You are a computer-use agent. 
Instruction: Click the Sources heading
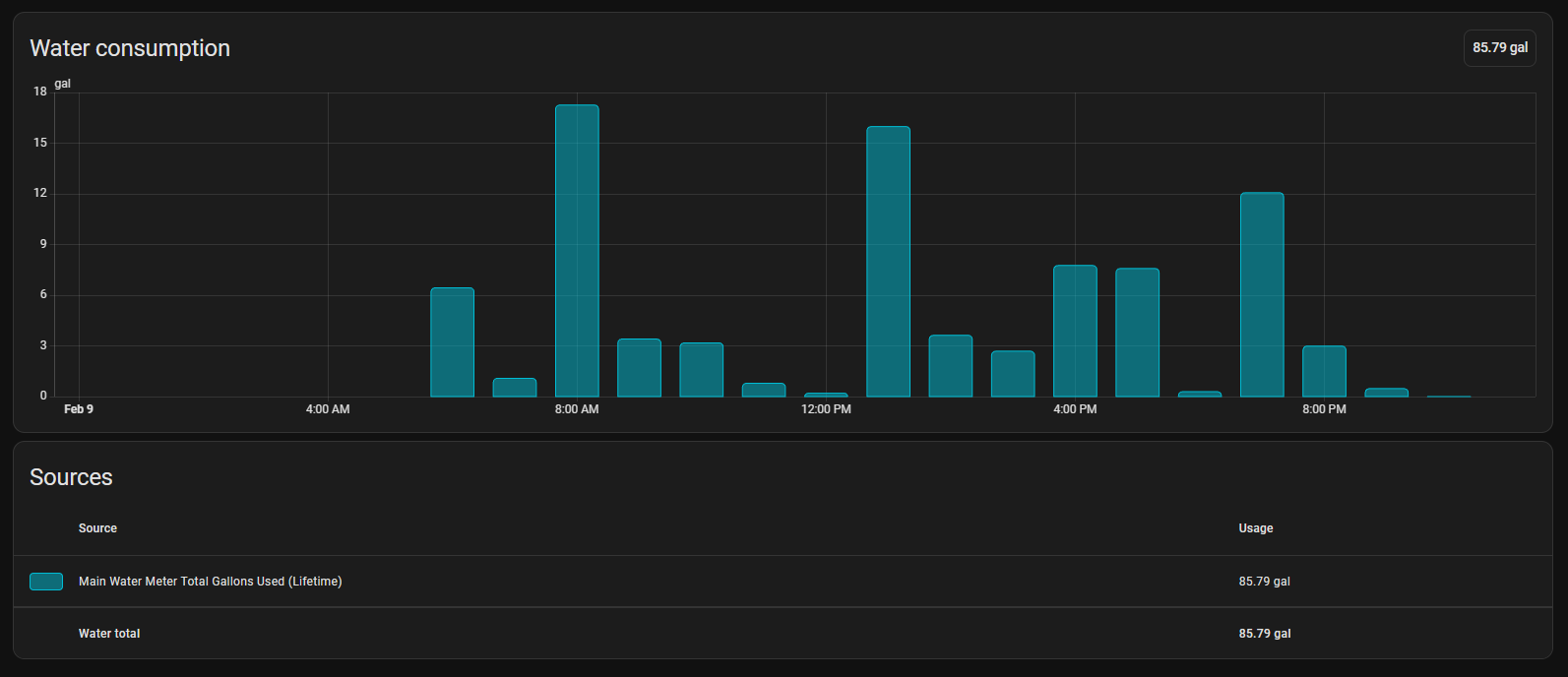point(71,477)
